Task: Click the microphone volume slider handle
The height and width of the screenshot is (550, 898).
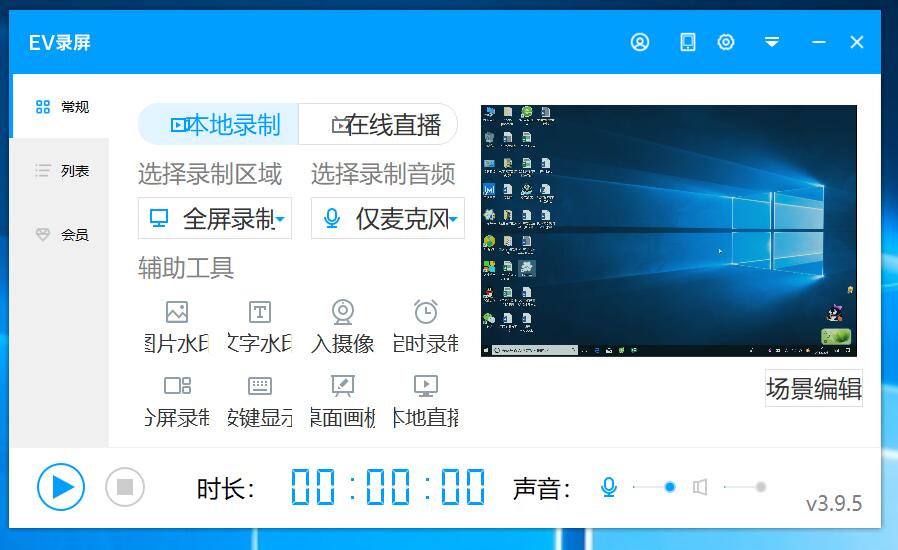Action: [670, 487]
